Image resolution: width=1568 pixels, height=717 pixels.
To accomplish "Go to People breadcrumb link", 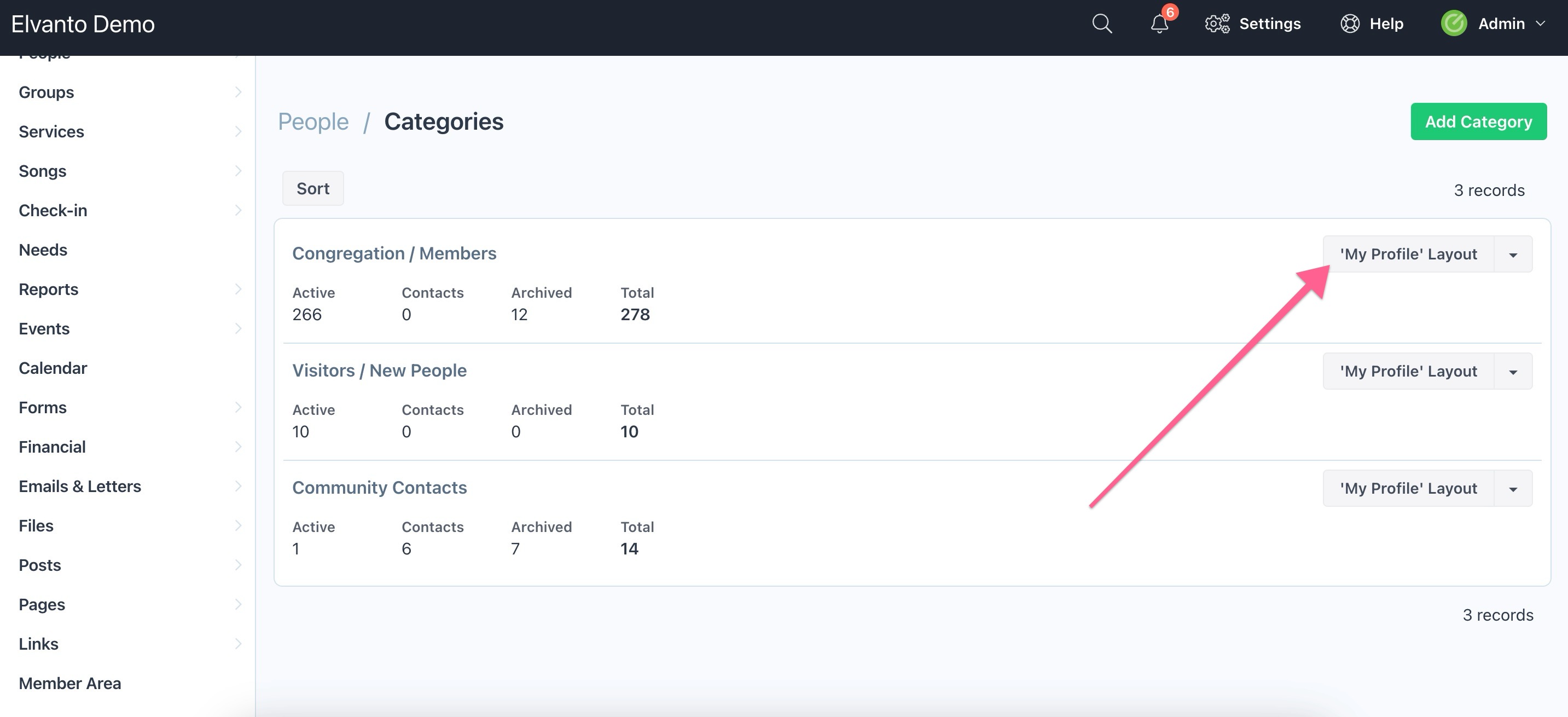I will point(313,122).
